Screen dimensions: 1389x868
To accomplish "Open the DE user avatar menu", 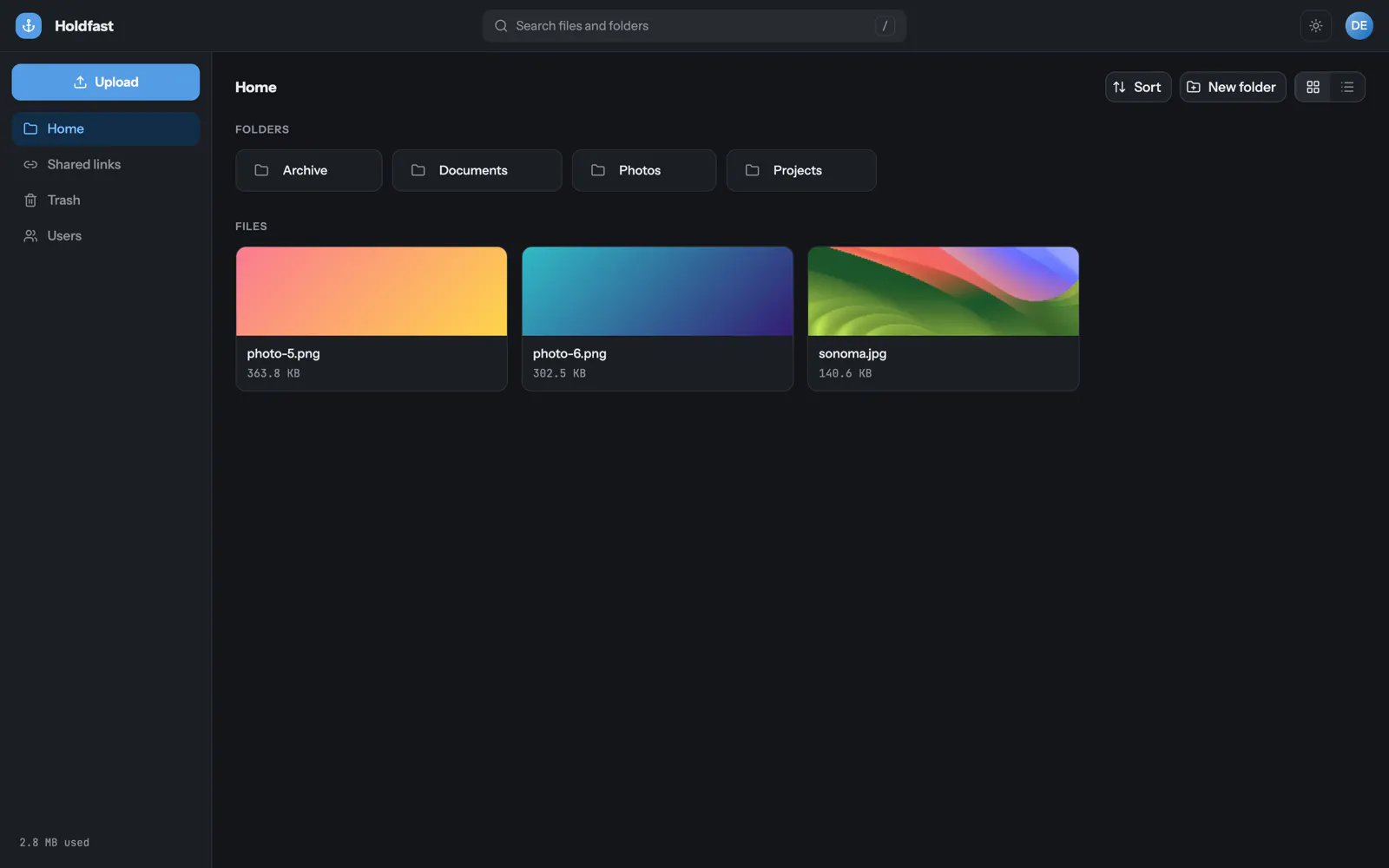I will coord(1359,26).
